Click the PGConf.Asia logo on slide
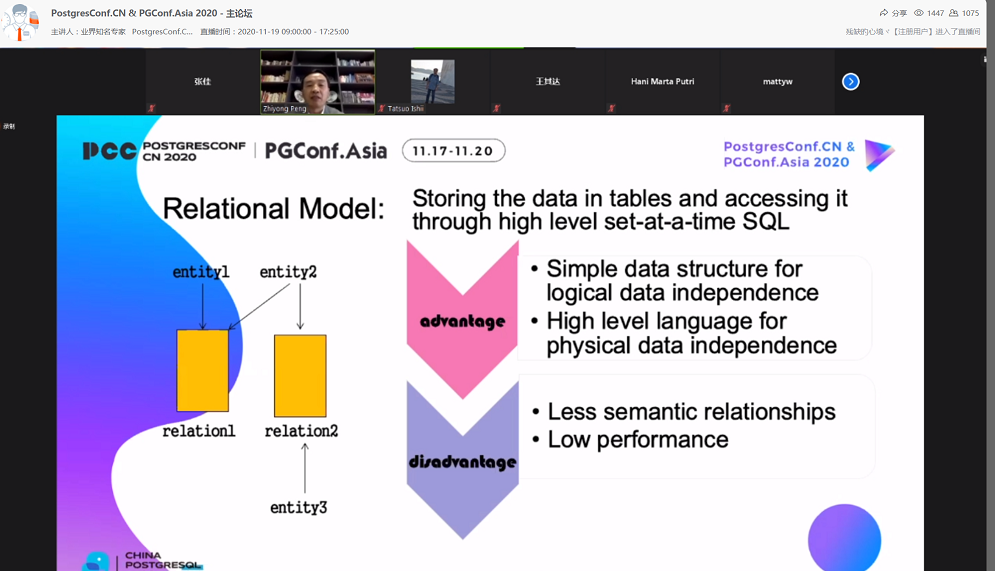The height and width of the screenshot is (571, 995). point(326,151)
